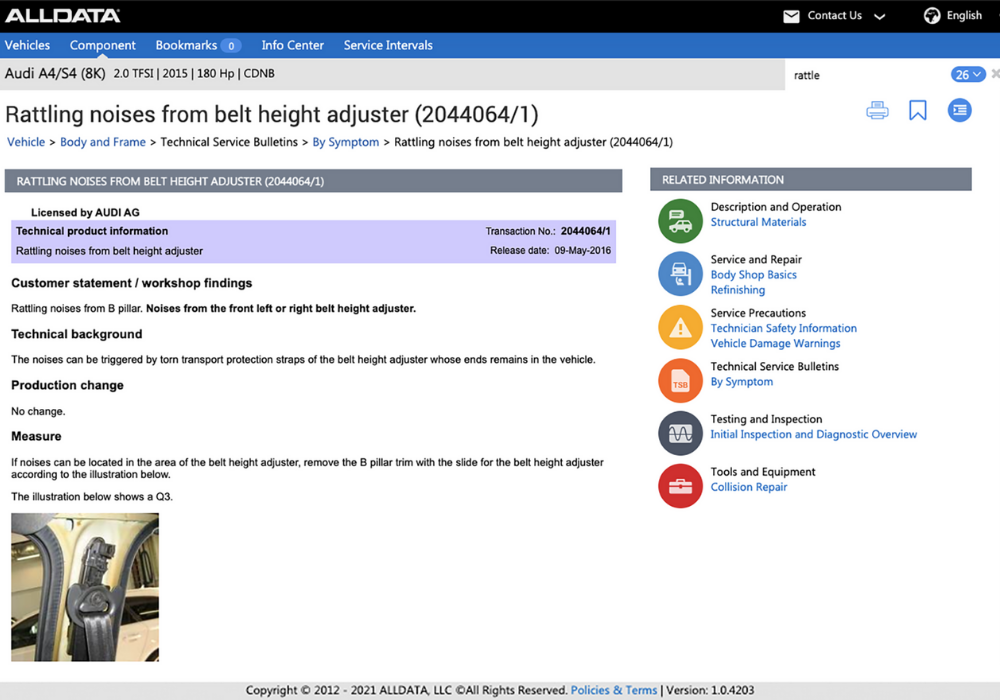The height and width of the screenshot is (700, 1000).
Task: Click the 'Customer statement / workshop findings' heading
Action: [131, 283]
